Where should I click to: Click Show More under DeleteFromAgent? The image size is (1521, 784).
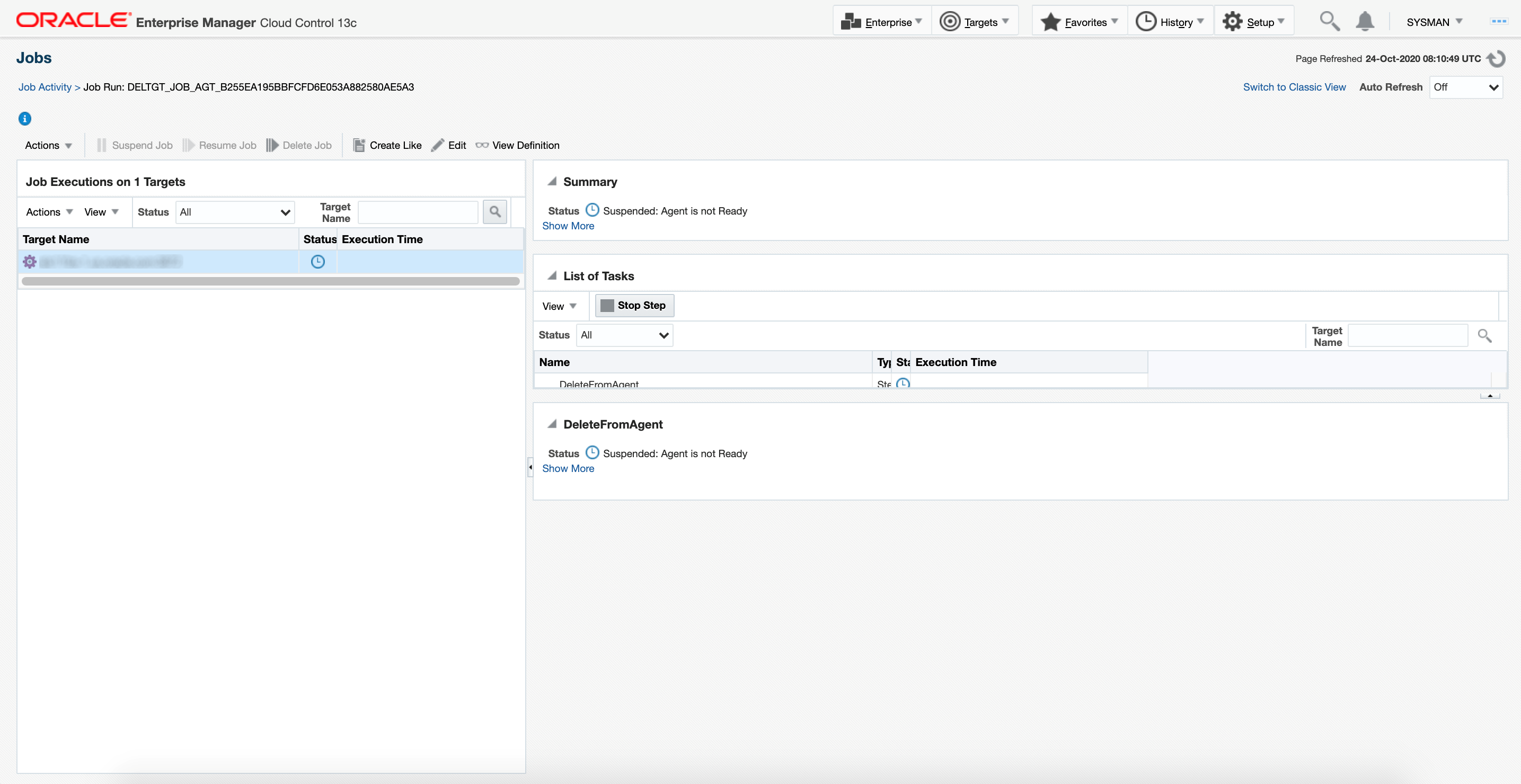tap(568, 469)
